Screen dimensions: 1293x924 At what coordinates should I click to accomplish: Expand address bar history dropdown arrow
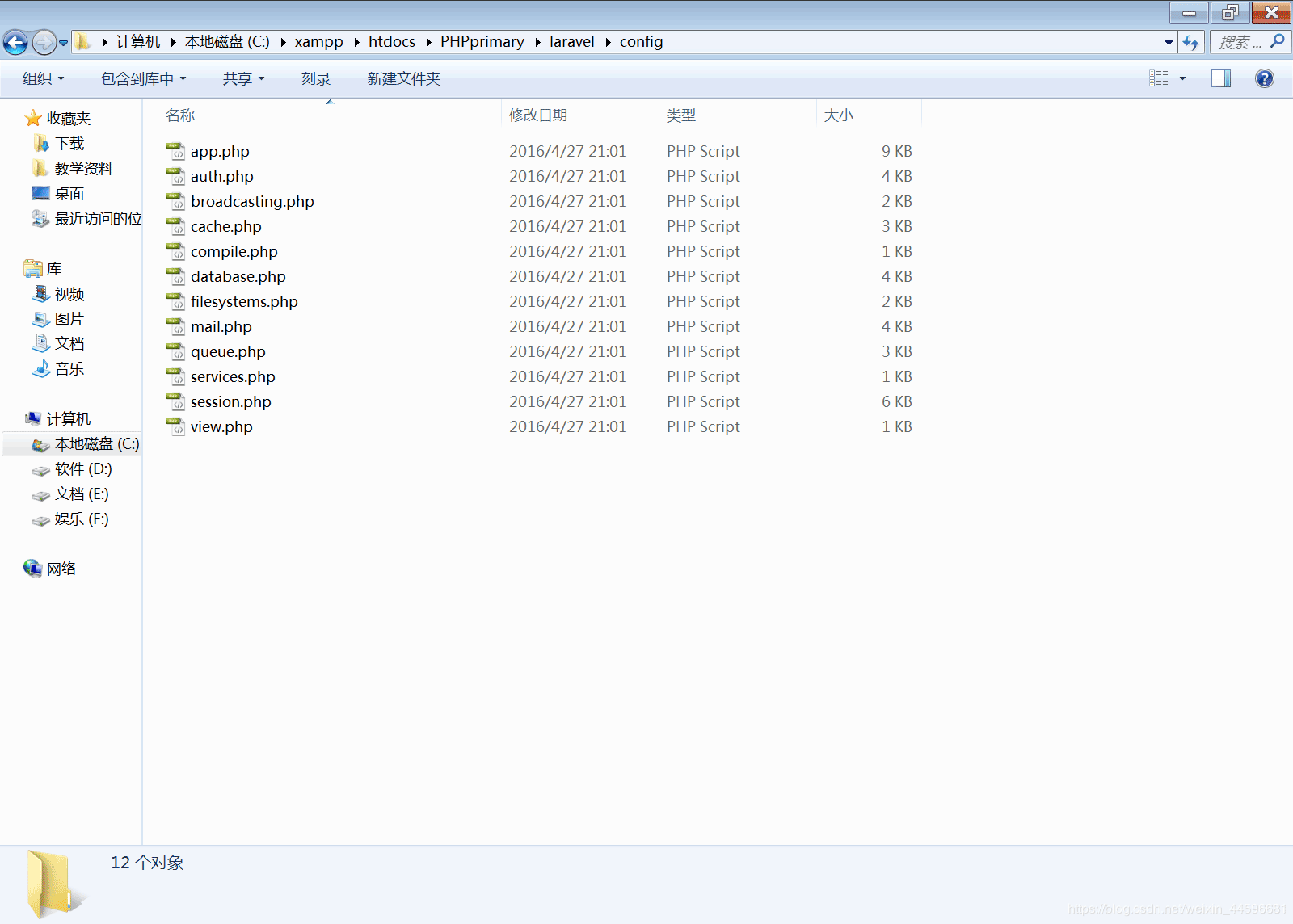click(x=1169, y=42)
